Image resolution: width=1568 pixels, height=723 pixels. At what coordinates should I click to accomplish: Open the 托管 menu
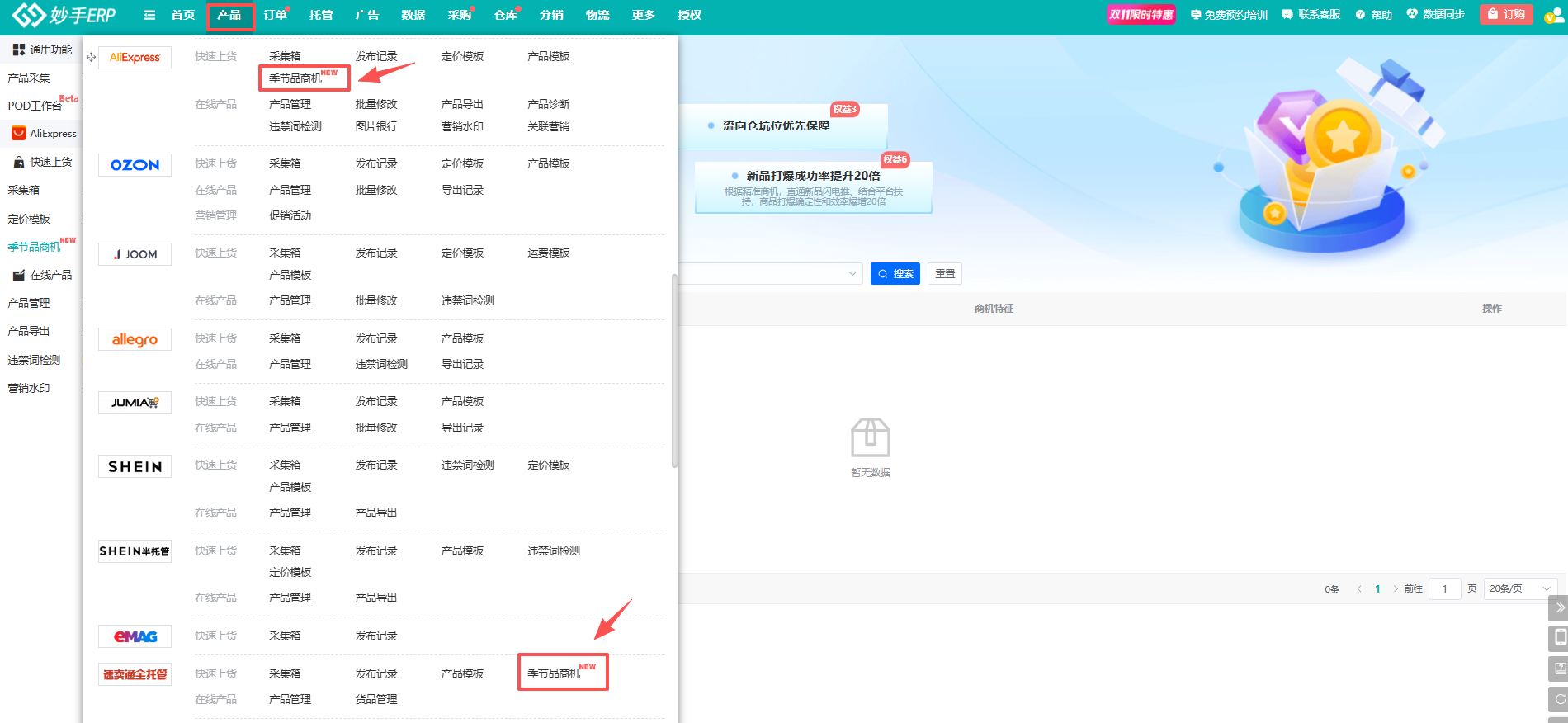tap(321, 15)
